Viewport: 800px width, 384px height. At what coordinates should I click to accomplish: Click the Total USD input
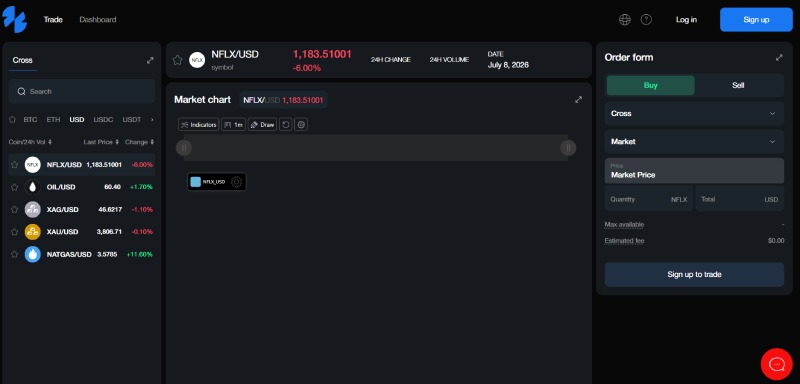(x=739, y=199)
